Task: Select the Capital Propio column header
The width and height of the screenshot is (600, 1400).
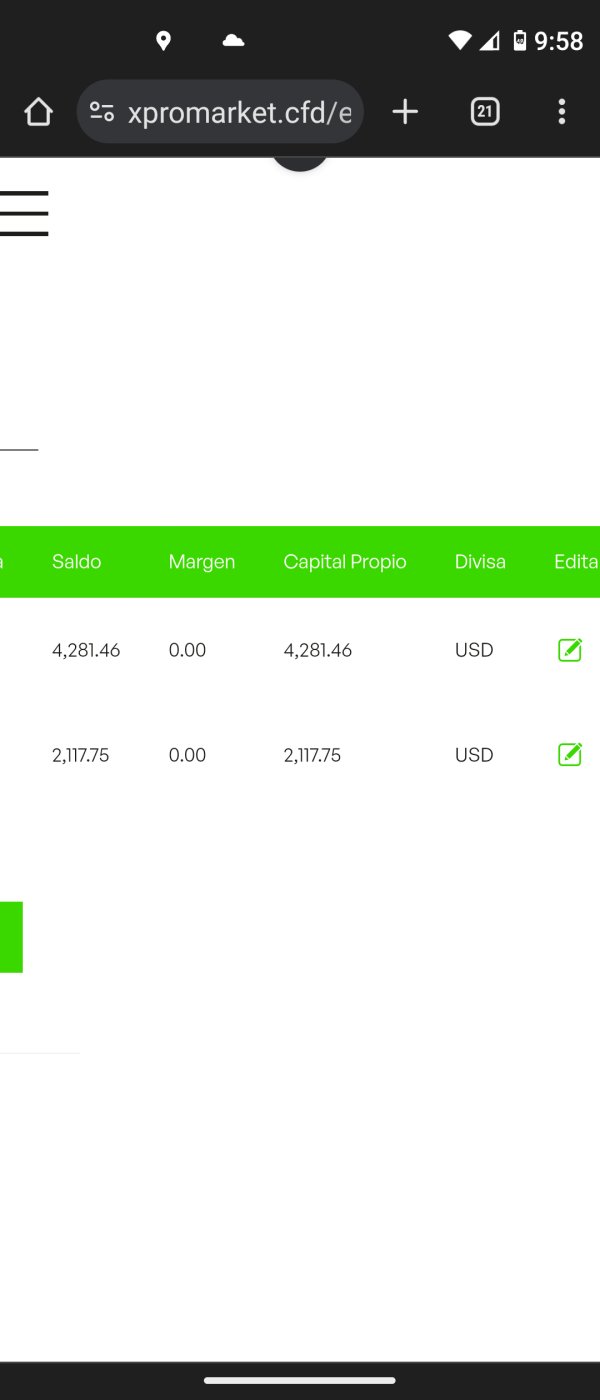Action: 345,562
